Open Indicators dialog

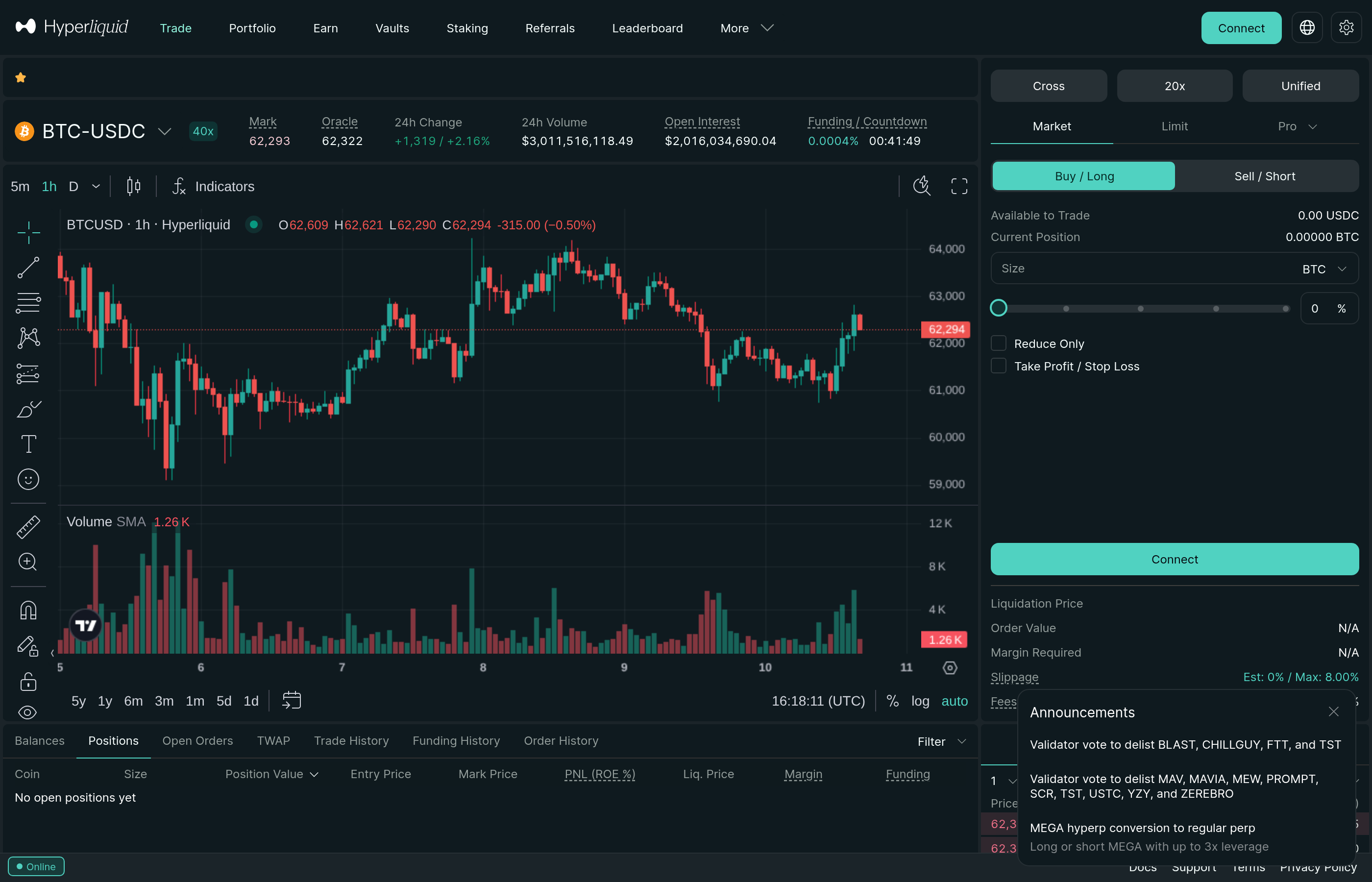(x=214, y=186)
